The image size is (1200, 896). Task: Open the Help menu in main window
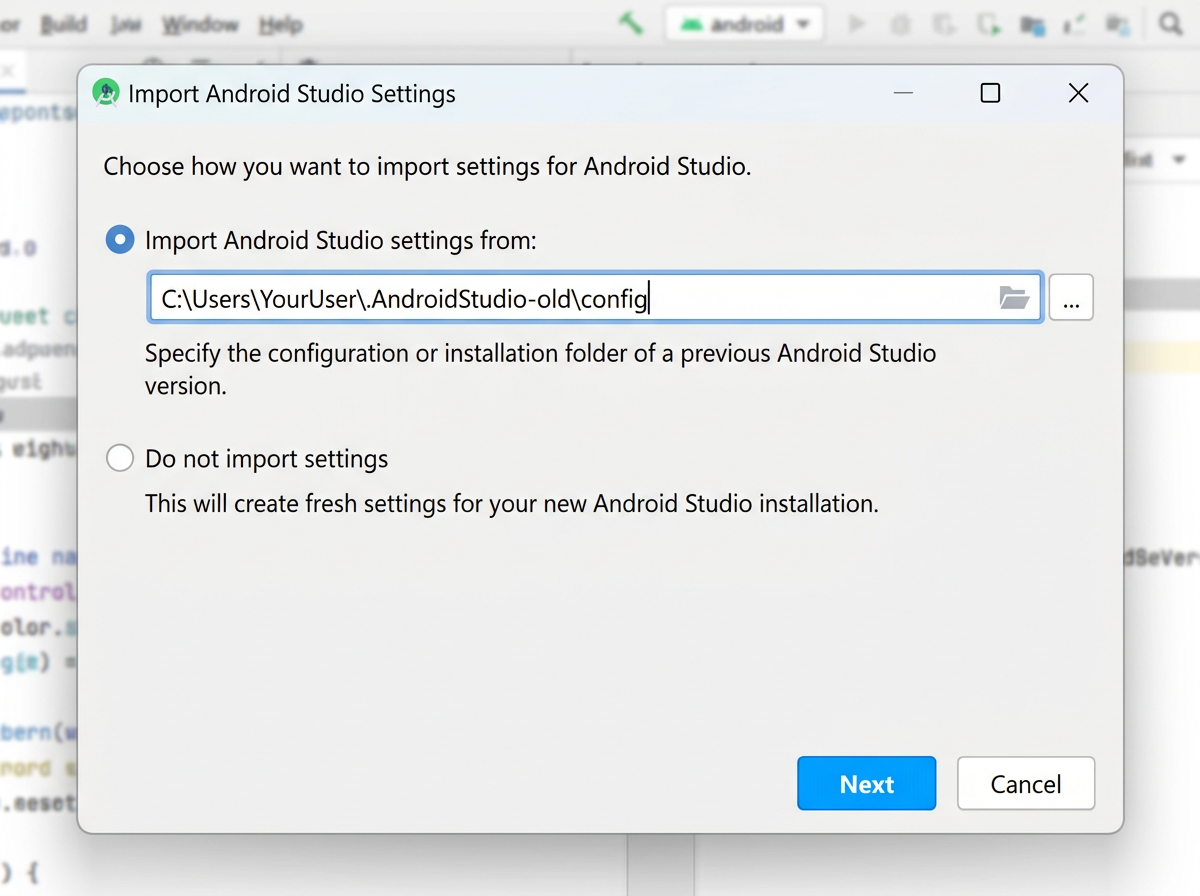pos(280,25)
